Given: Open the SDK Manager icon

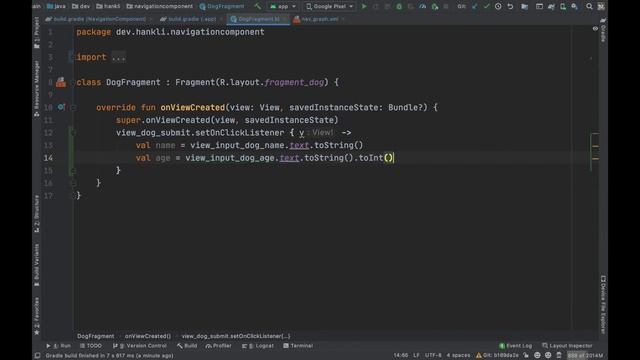Looking at the screenshot, I should click(x=575, y=6).
